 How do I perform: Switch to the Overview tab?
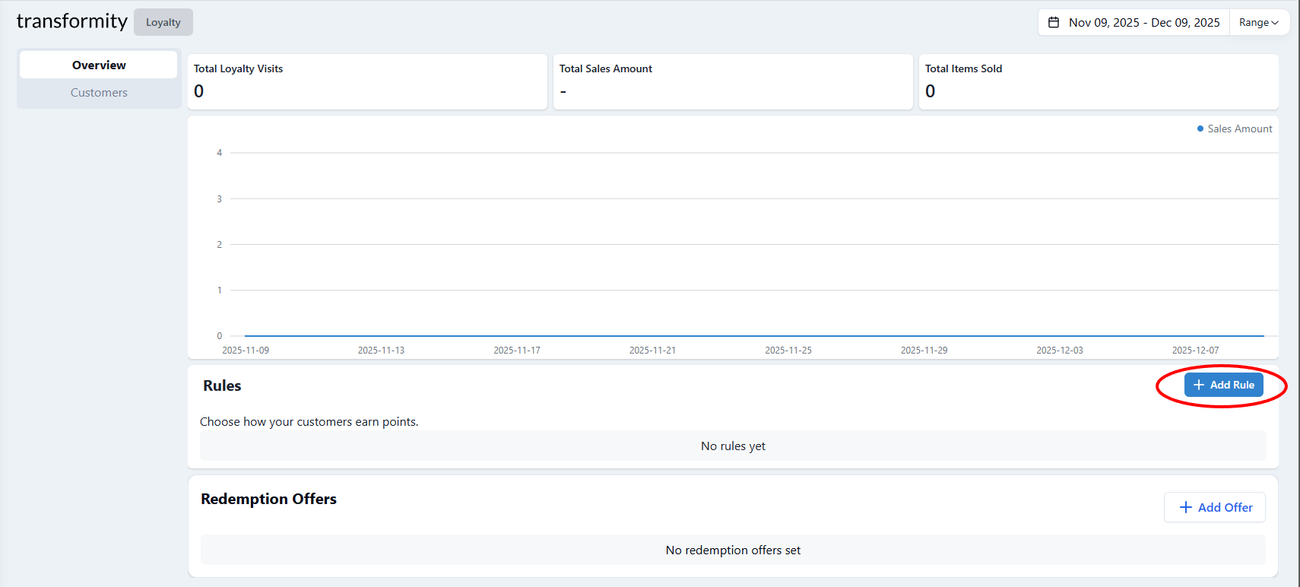pyautogui.click(x=98, y=65)
